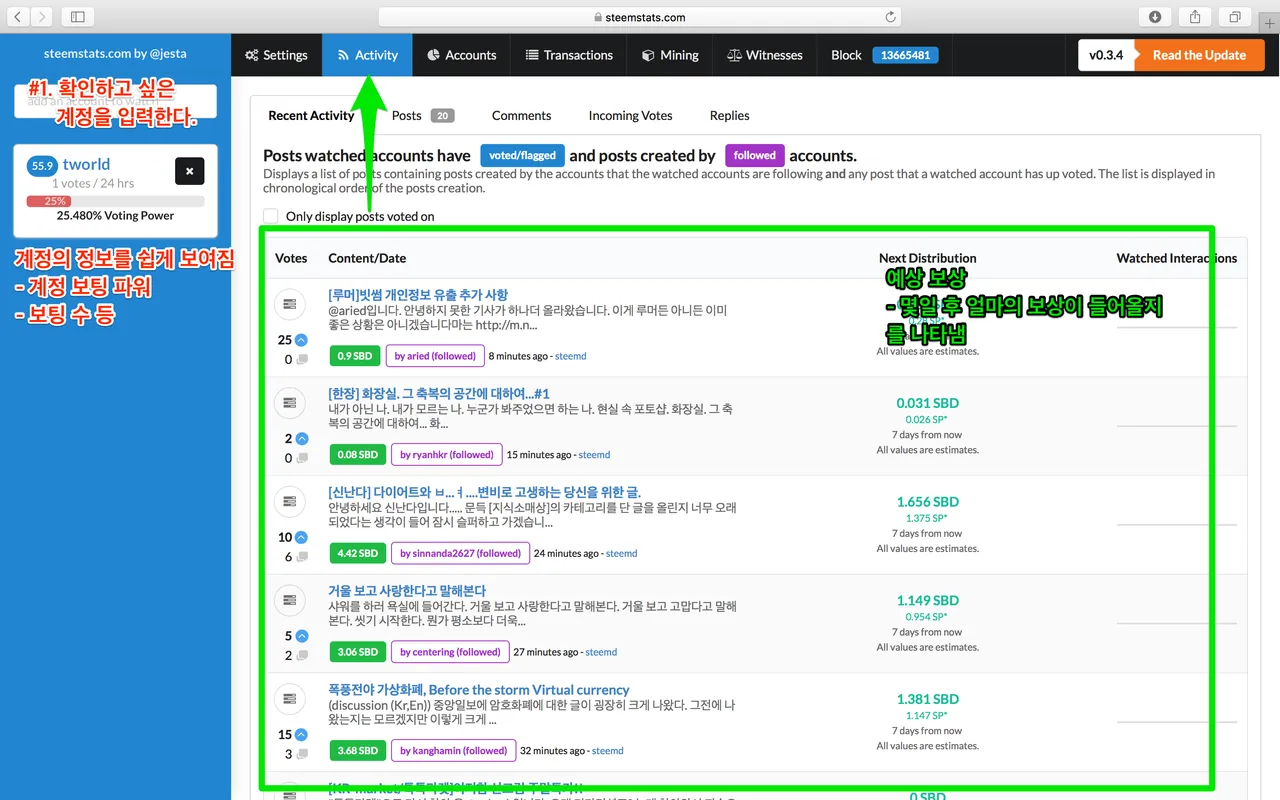Show the Safari sidebar
Image resolution: width=1280 pixels, height=800 pixels.
[x=77, y=16]
